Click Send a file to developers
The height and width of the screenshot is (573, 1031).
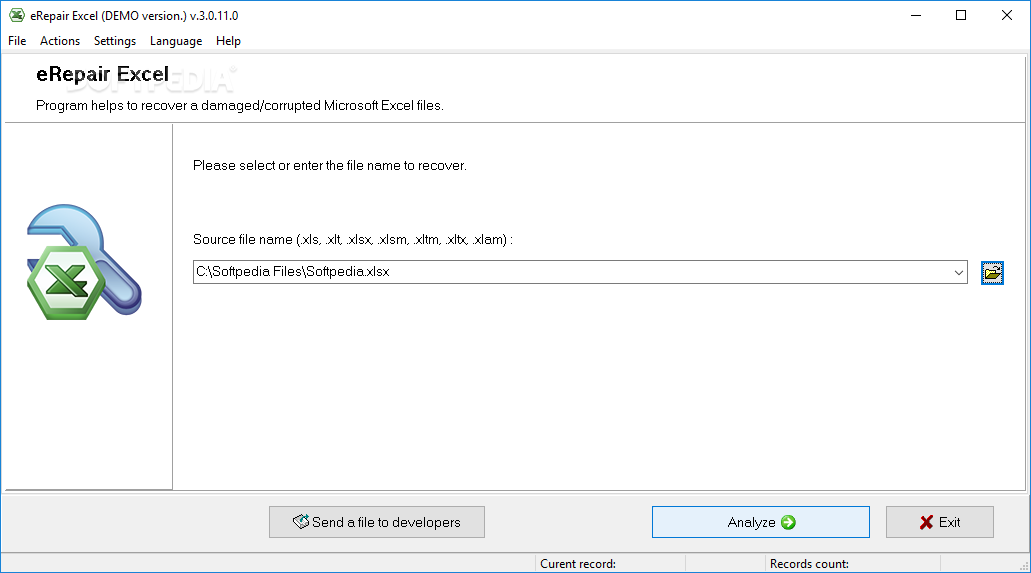point(377,522)
